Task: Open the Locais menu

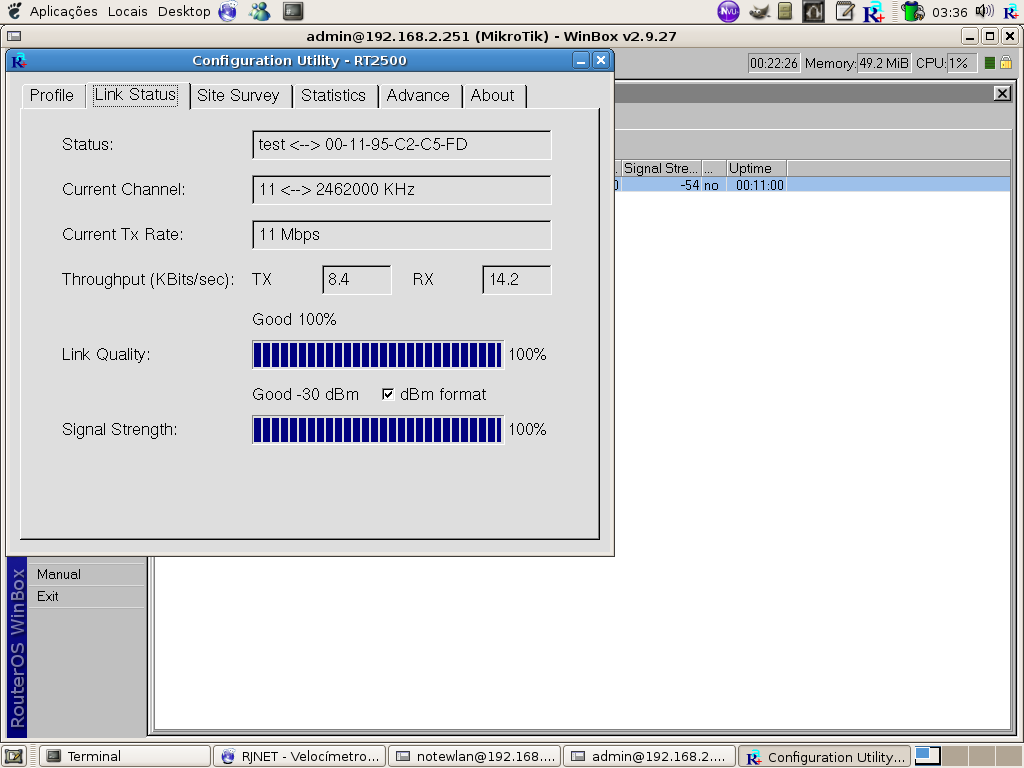Action: click(127, 11)
